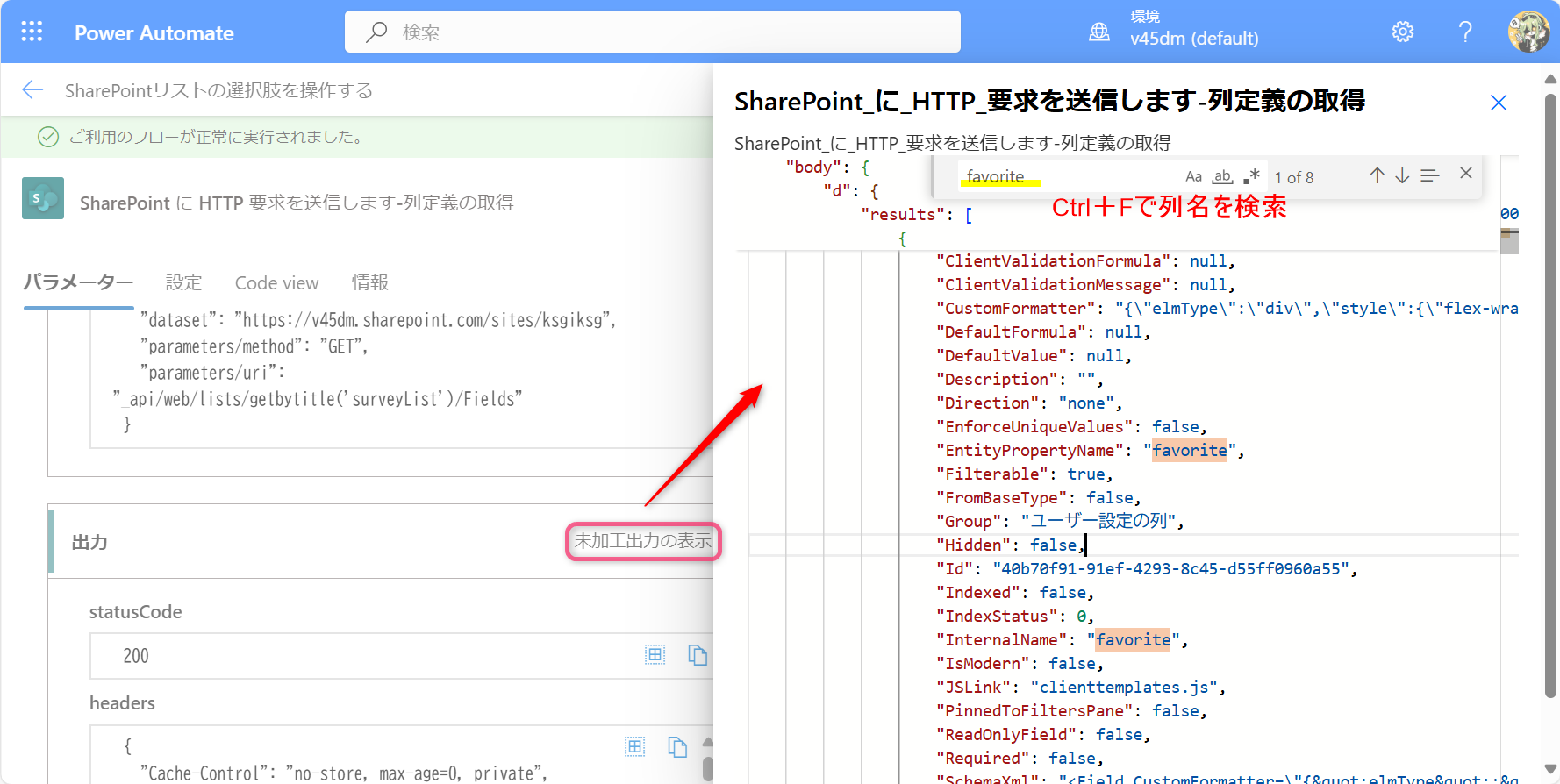Click the search box magnifier icon
This screenshot has height=784, width=1560.
click(x=376, y=32)
